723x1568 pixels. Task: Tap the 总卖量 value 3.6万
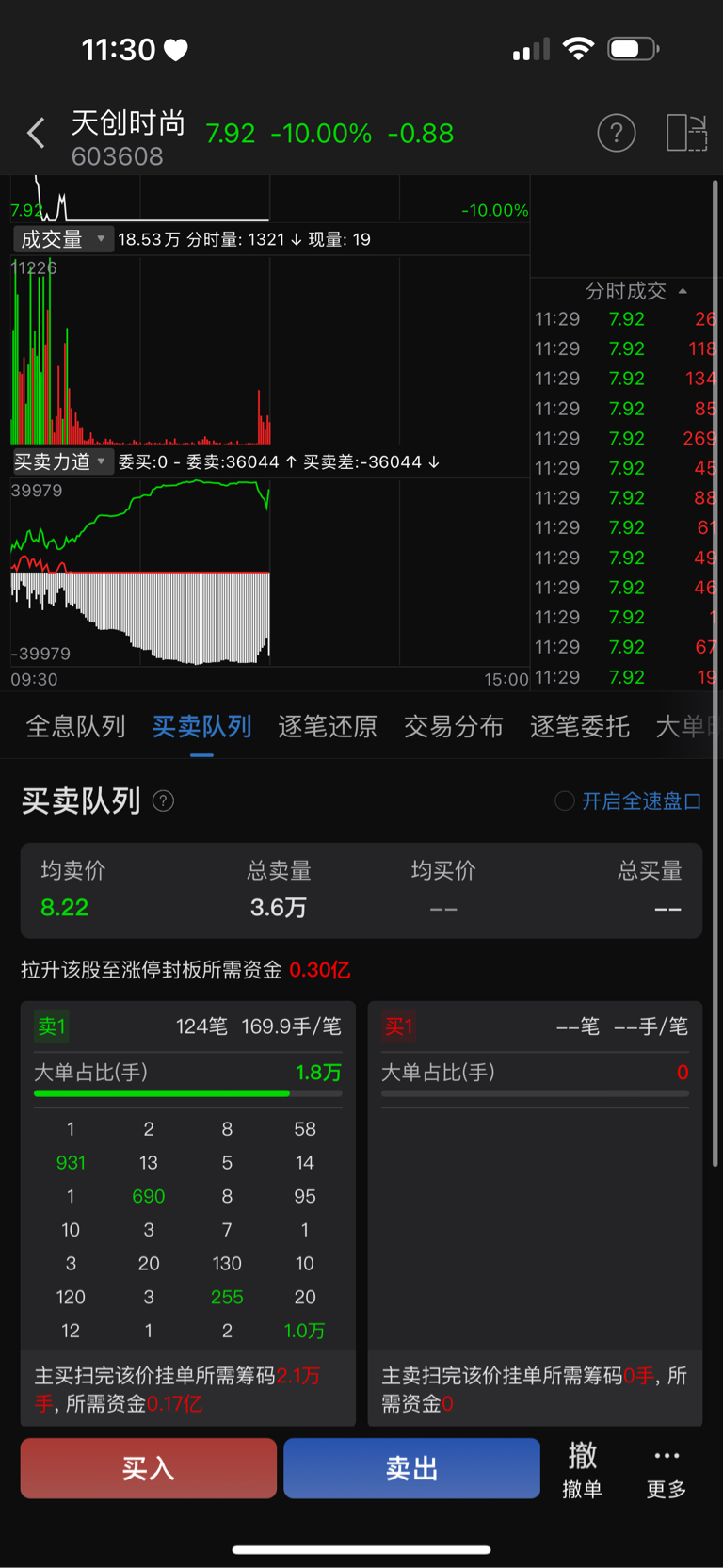[x=279, y=908]
